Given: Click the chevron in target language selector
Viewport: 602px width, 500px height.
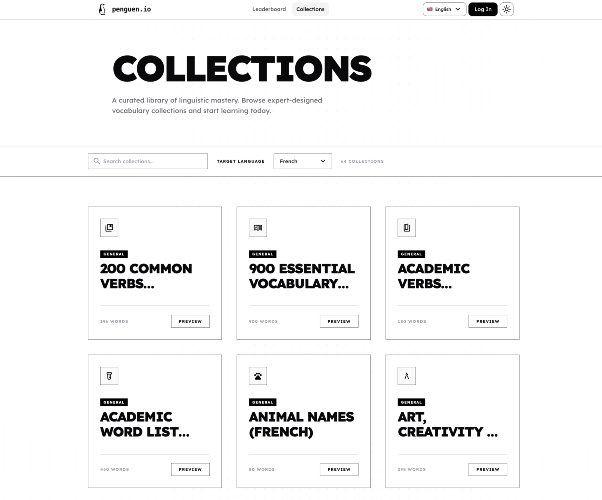Looking at the screenshot, I should click(323, 161).
